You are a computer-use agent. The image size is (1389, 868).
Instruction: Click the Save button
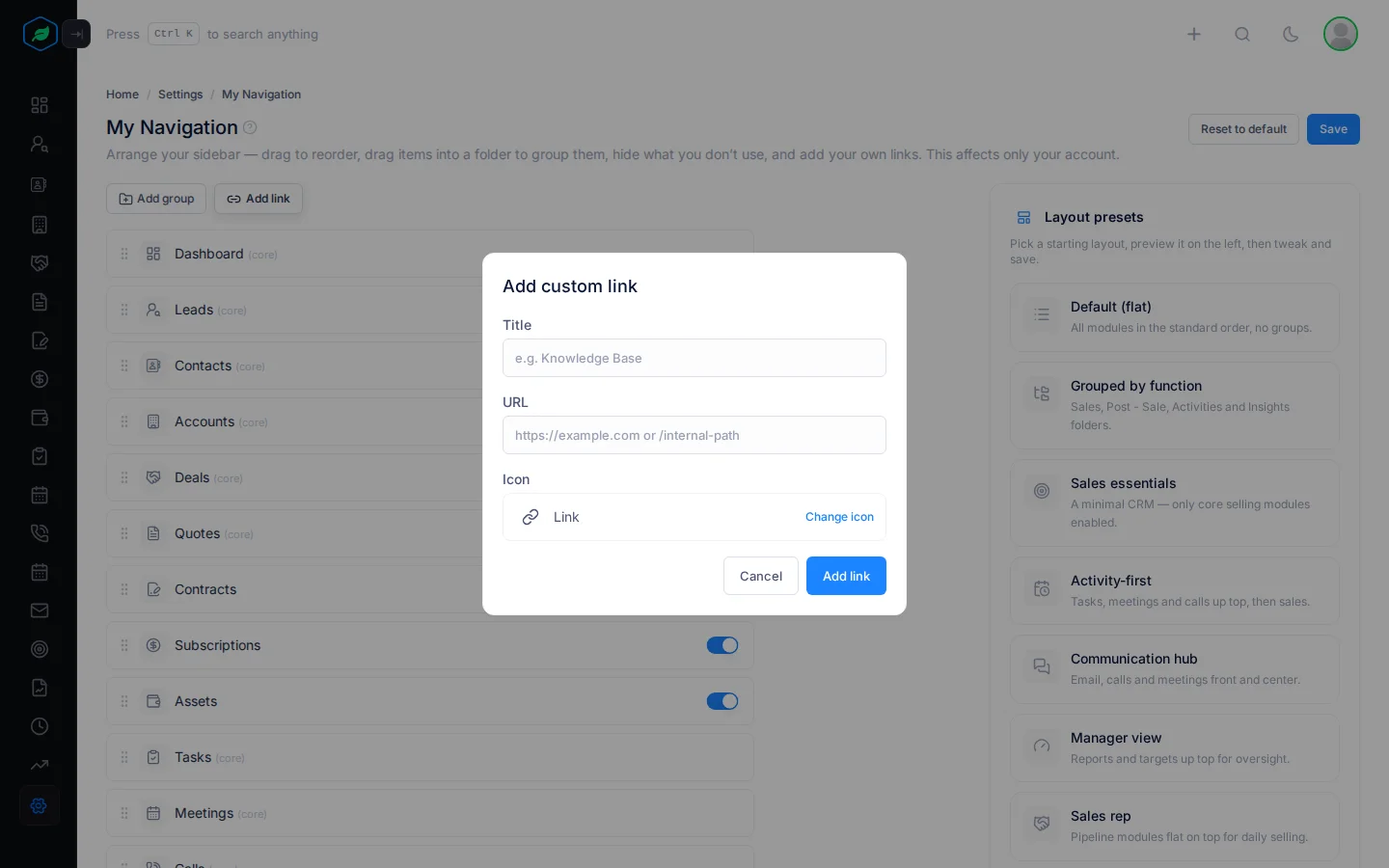(1333, 129)
